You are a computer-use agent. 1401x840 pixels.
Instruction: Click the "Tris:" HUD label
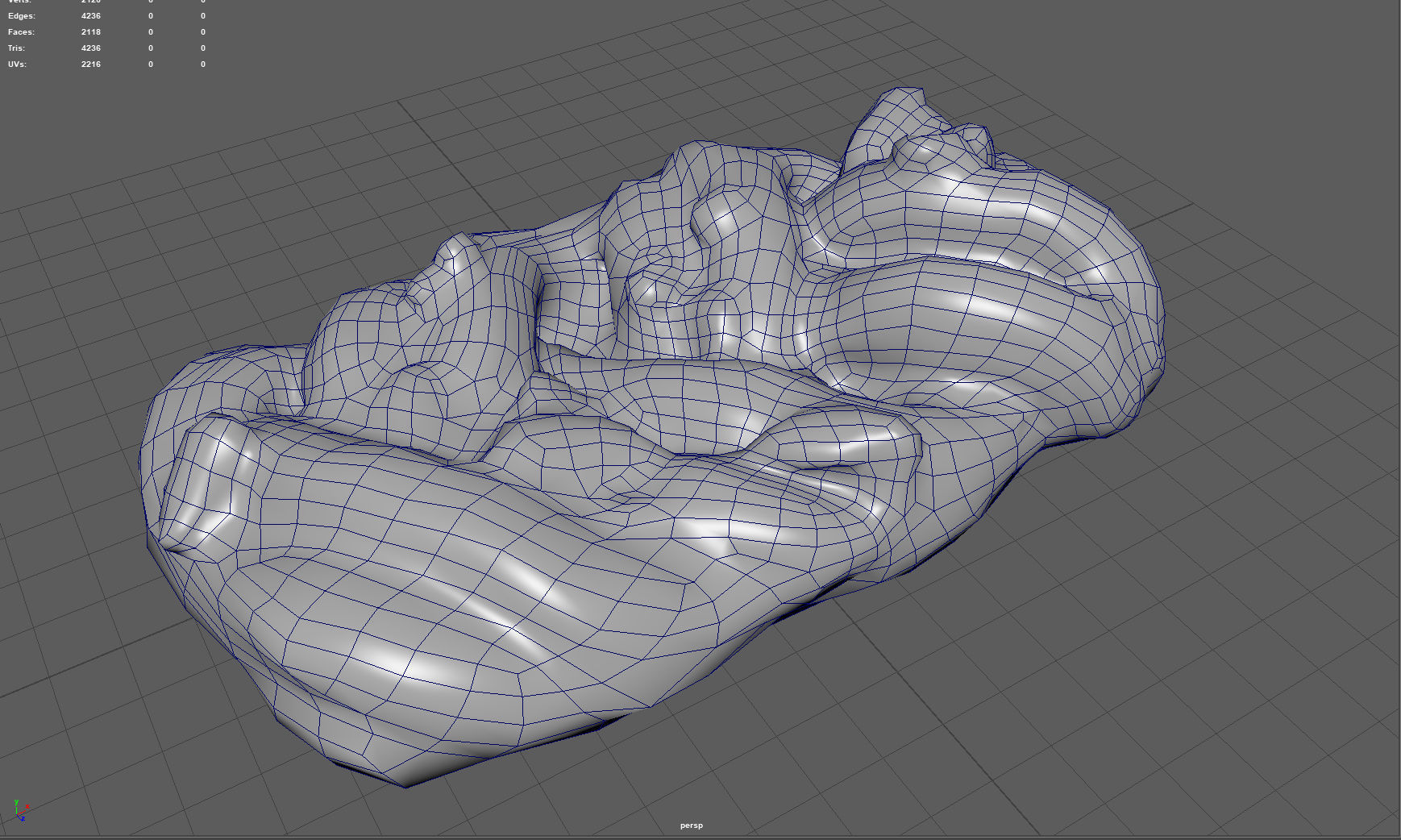pos(17,48)
